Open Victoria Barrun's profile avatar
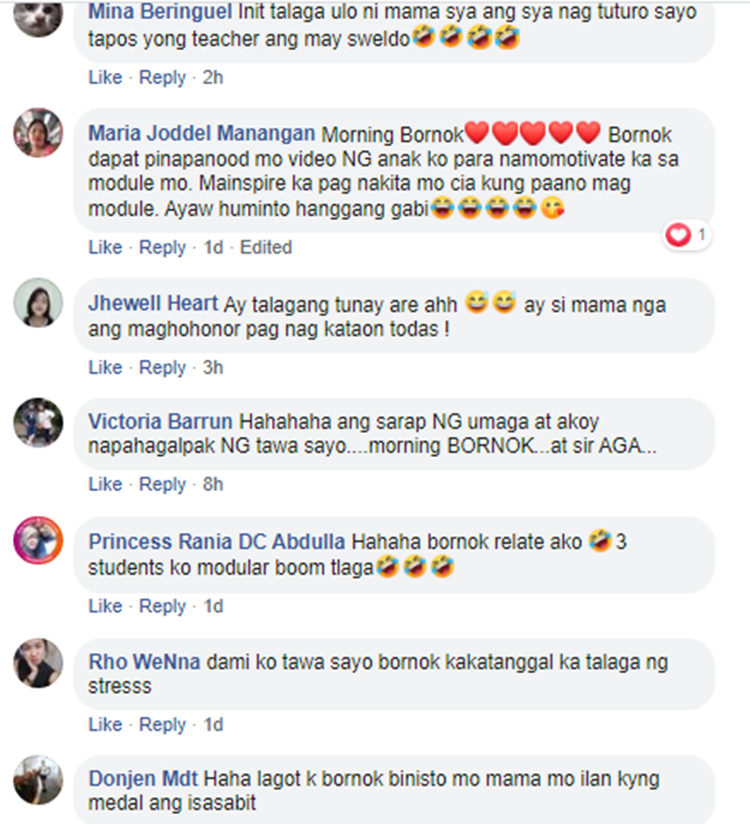The height and width of the screenshot is (824, 750). tap(38, 423)
